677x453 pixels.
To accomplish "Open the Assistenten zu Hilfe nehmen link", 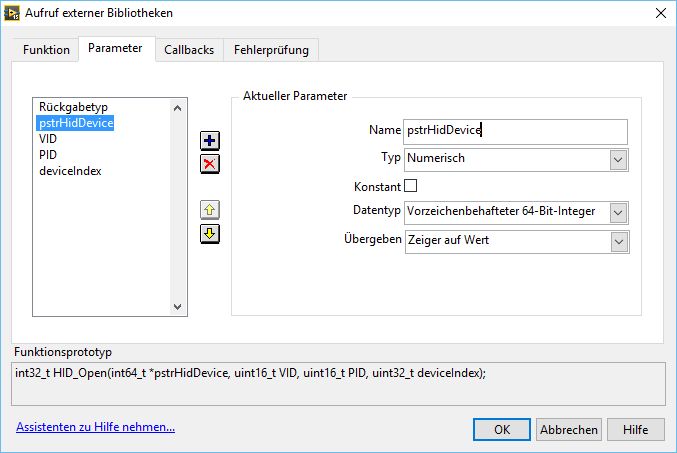I will pos(95,427).
